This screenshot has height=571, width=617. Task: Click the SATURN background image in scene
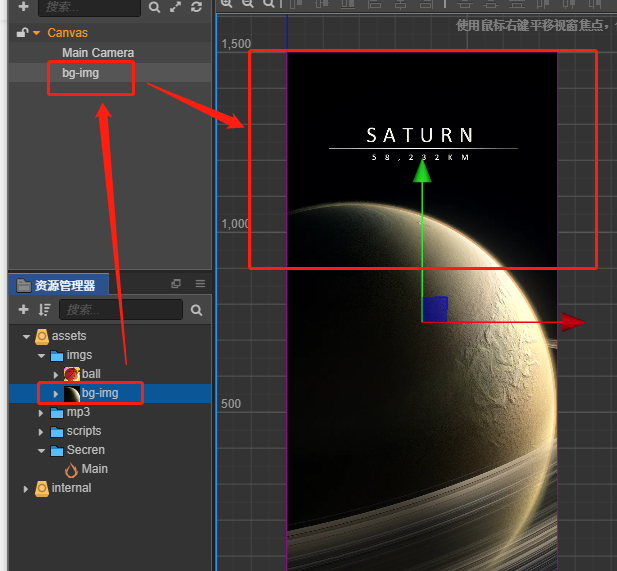click(422, 311)
